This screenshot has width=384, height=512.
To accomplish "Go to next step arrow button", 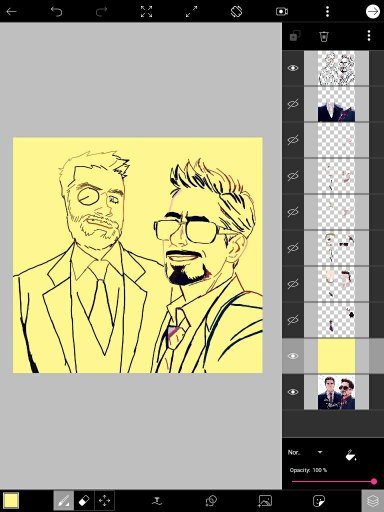I will [x=373, y=12].
